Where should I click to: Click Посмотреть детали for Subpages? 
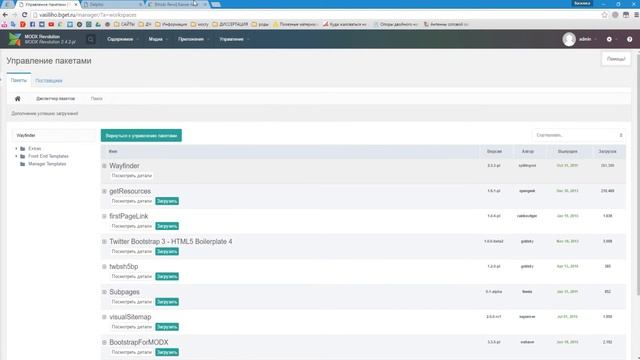(x=131, y=302)
